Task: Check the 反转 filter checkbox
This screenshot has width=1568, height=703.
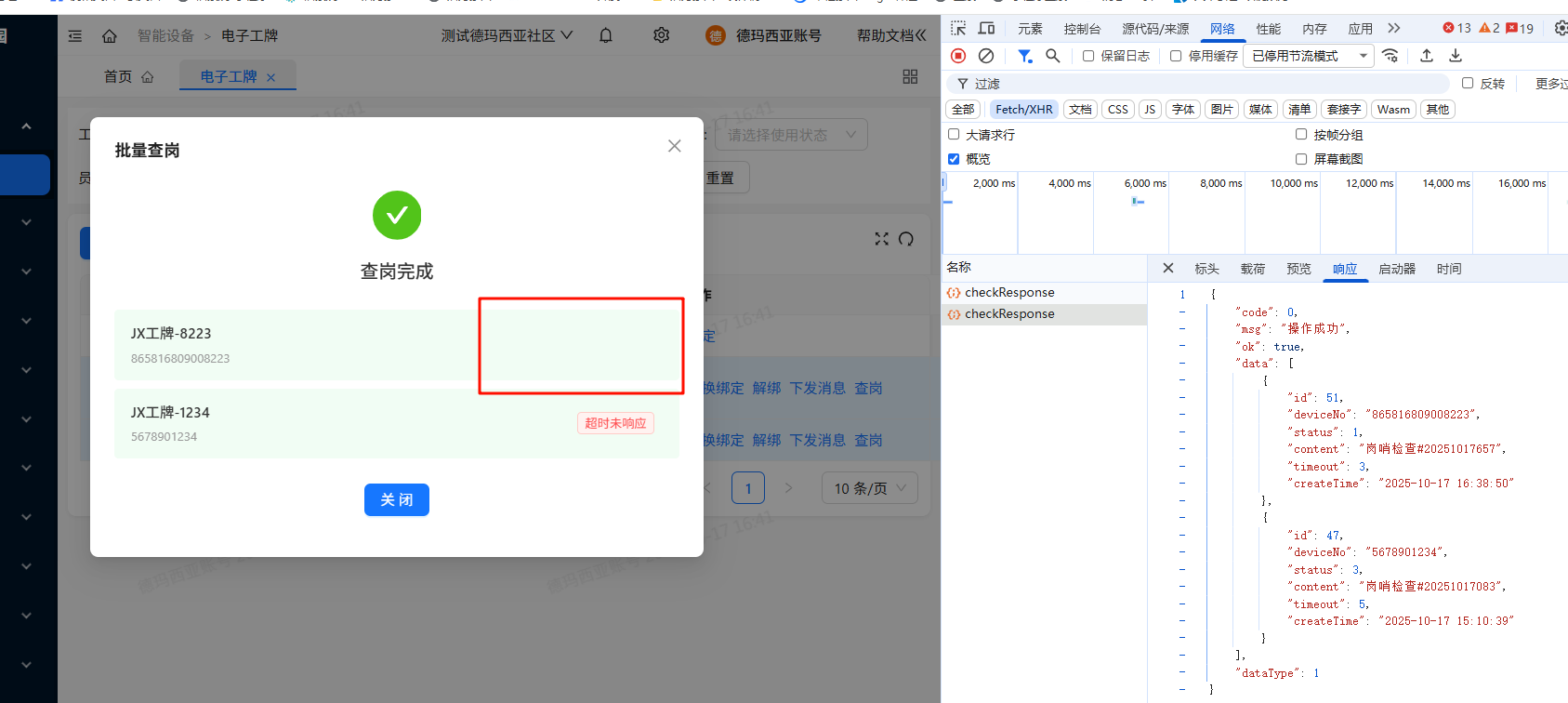Action: 1468,83
